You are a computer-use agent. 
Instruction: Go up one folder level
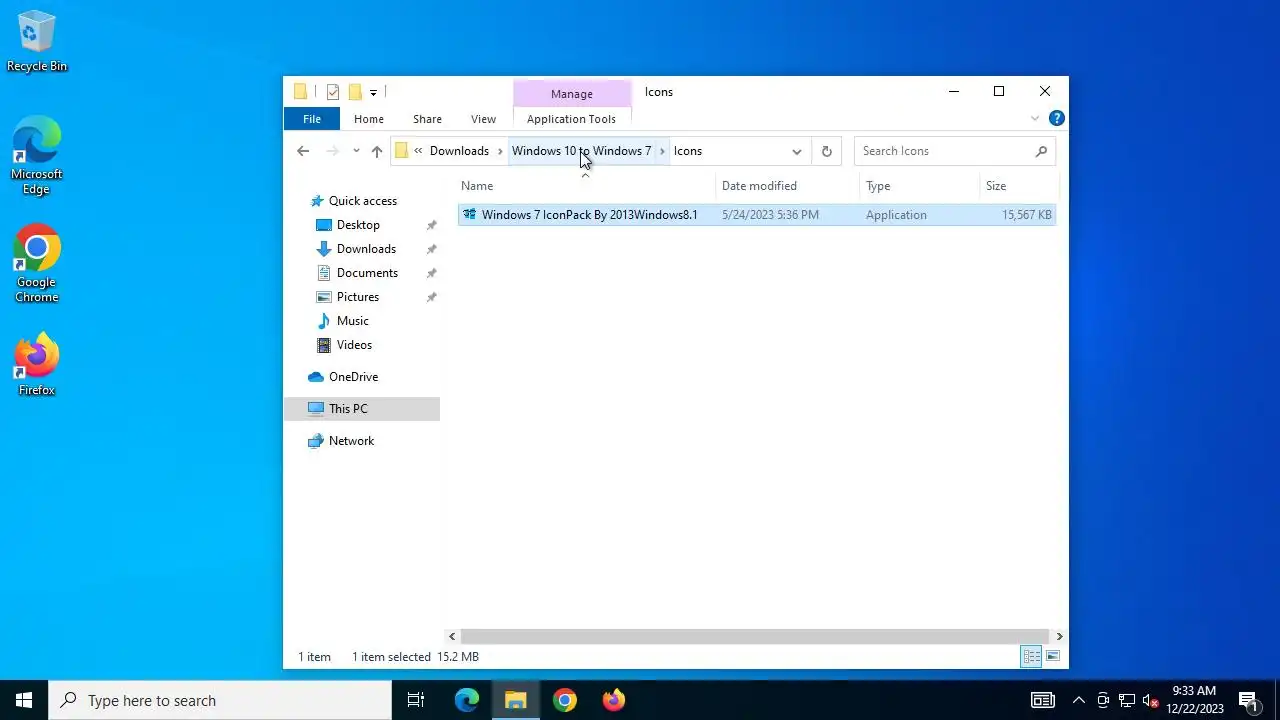(377, 151)
